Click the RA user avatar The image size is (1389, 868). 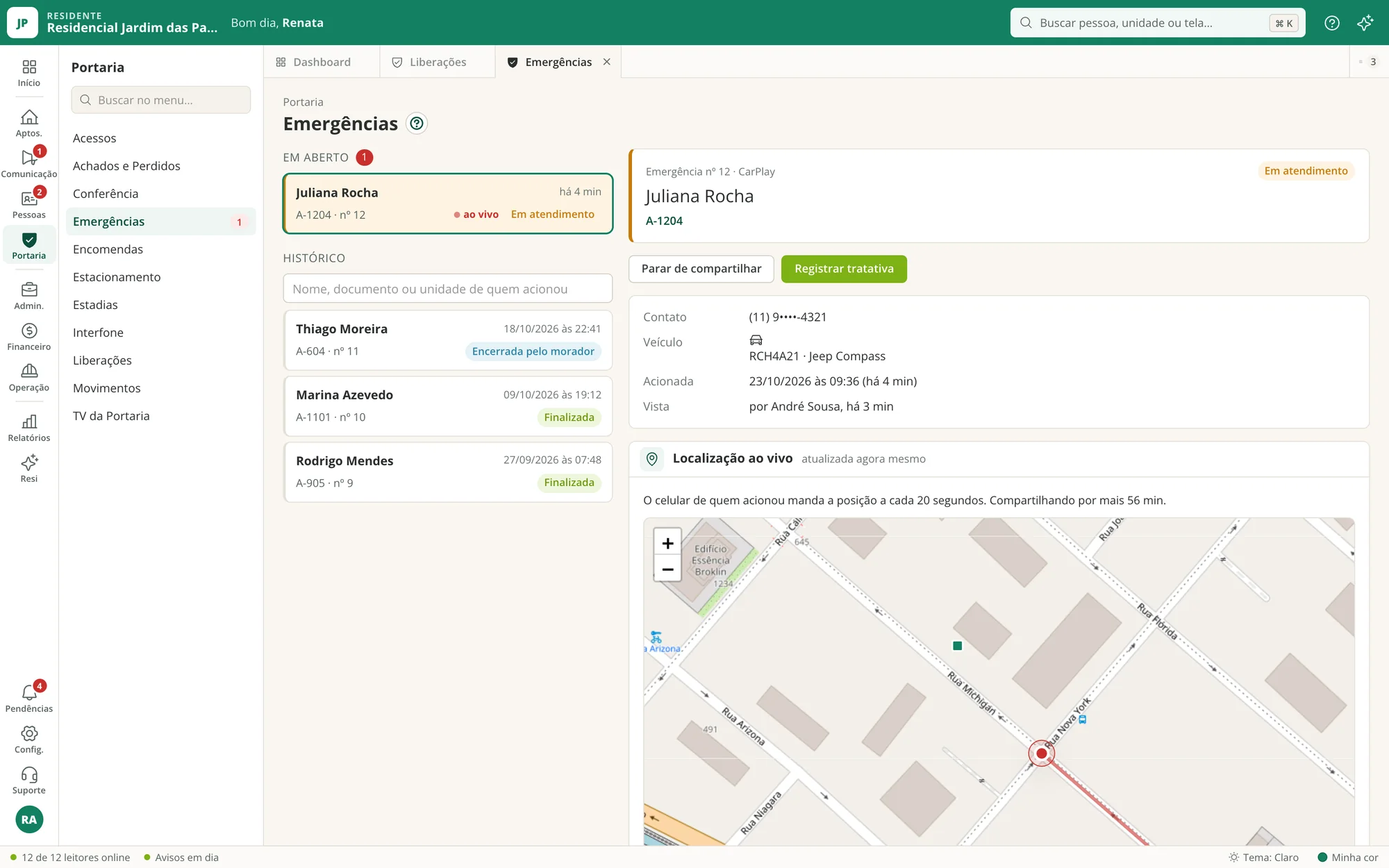tap(29, 819)
